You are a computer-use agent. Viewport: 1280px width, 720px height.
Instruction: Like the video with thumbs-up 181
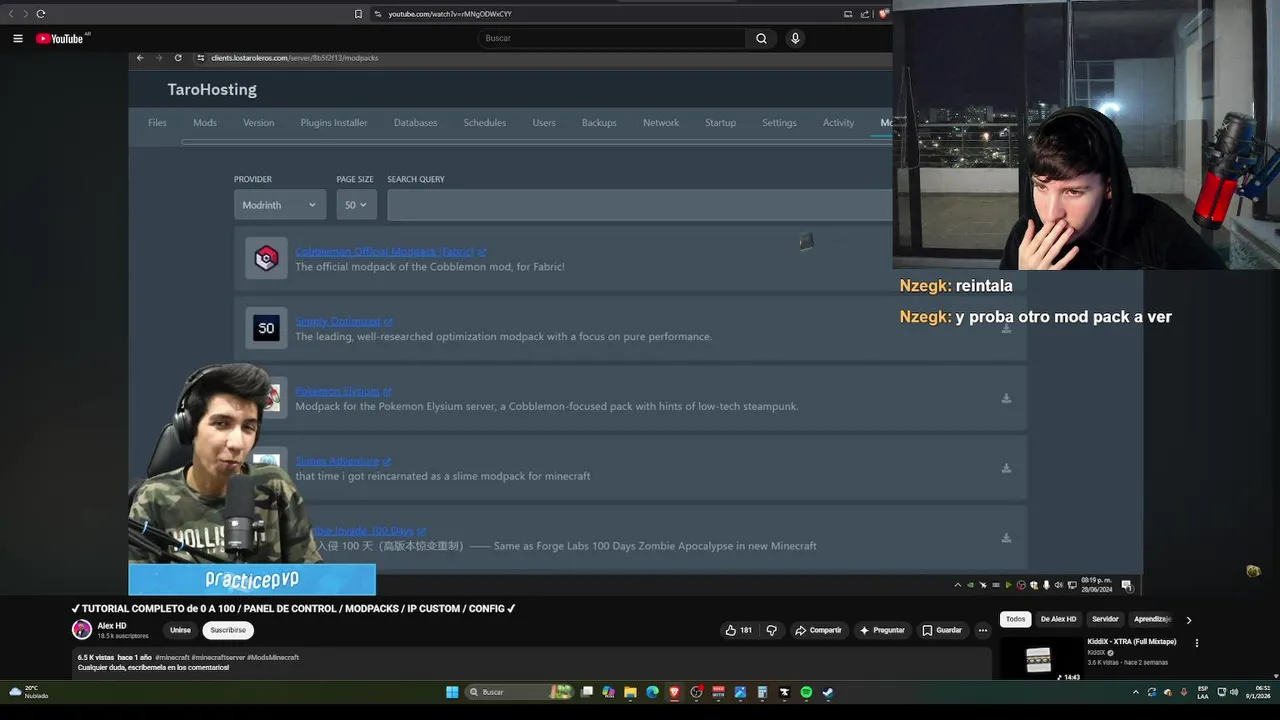pyautogui.click(x=739, y=630)
